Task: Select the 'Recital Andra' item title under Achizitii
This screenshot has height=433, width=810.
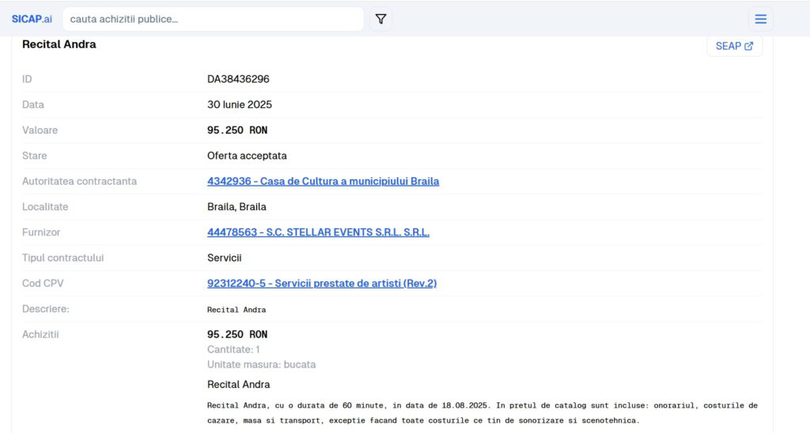Action: pyautogui.click(x=239, y=384)
